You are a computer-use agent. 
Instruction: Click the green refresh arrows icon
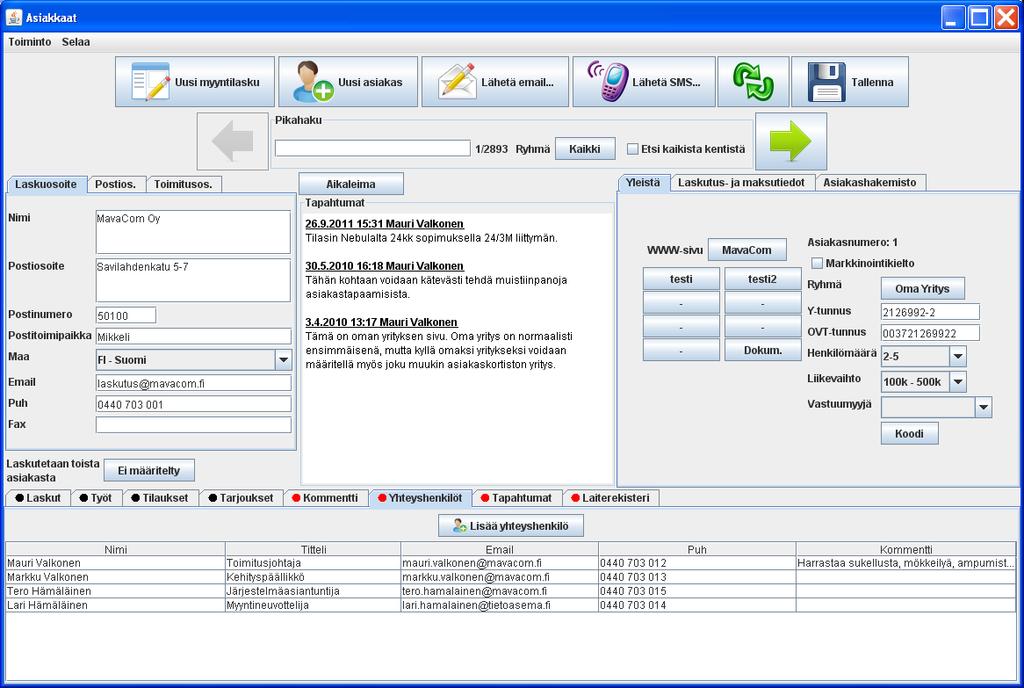tap(753, 82)
